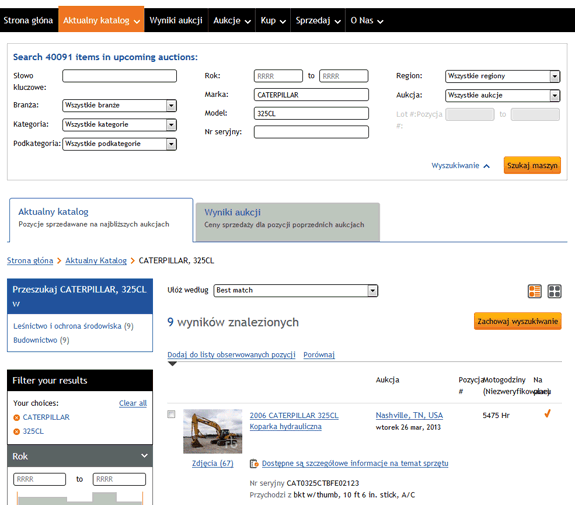Click the Rok year histogram slider

[x=80, y=498]
